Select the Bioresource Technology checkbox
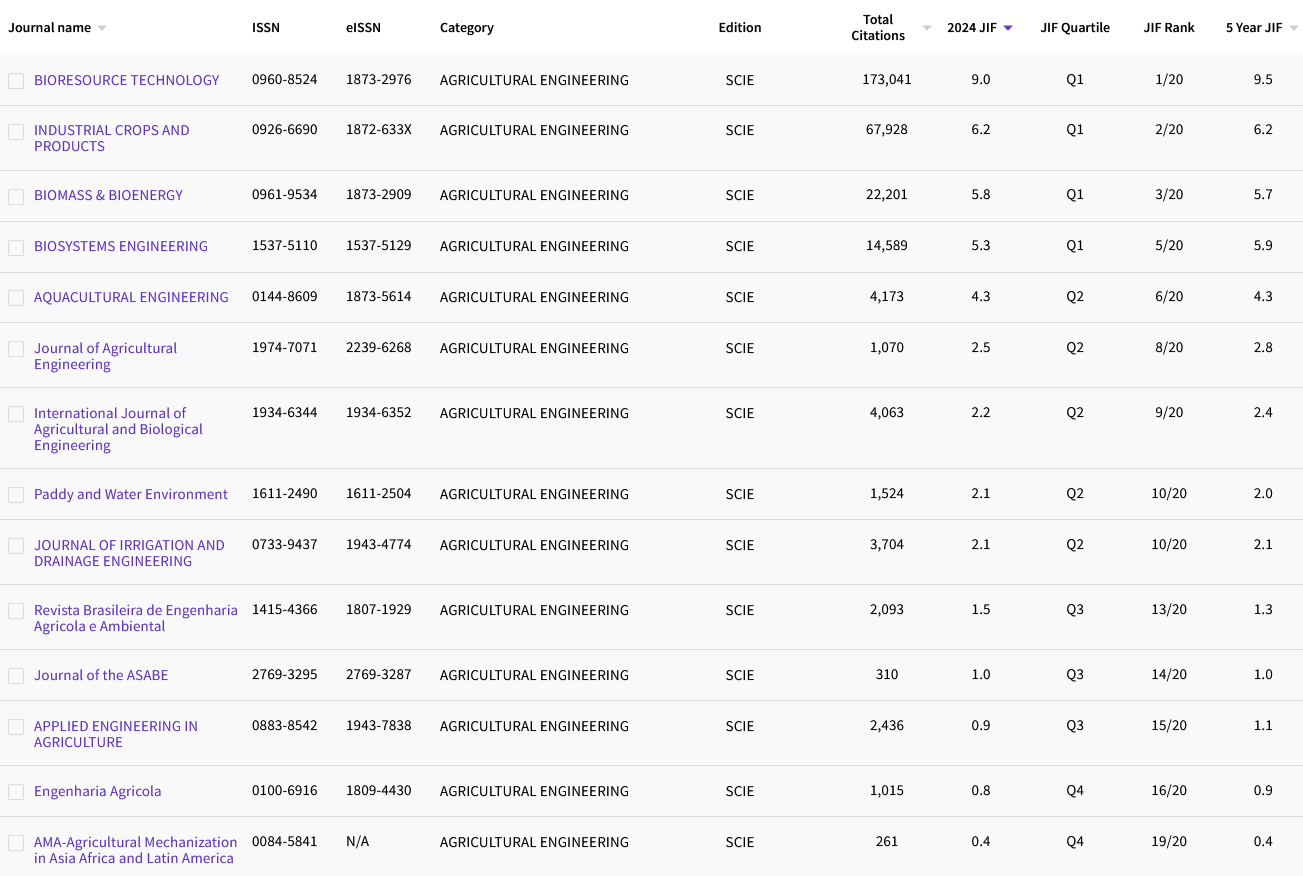1303x876 pixels. [16, 81]
